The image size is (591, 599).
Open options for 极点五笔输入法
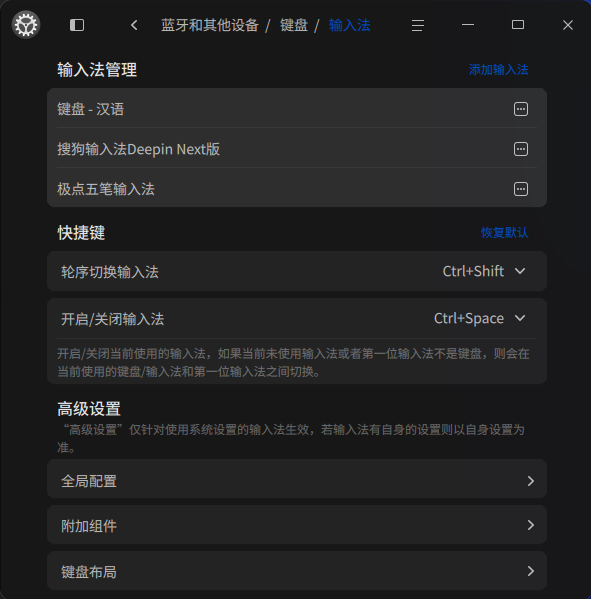click(521, 189)
